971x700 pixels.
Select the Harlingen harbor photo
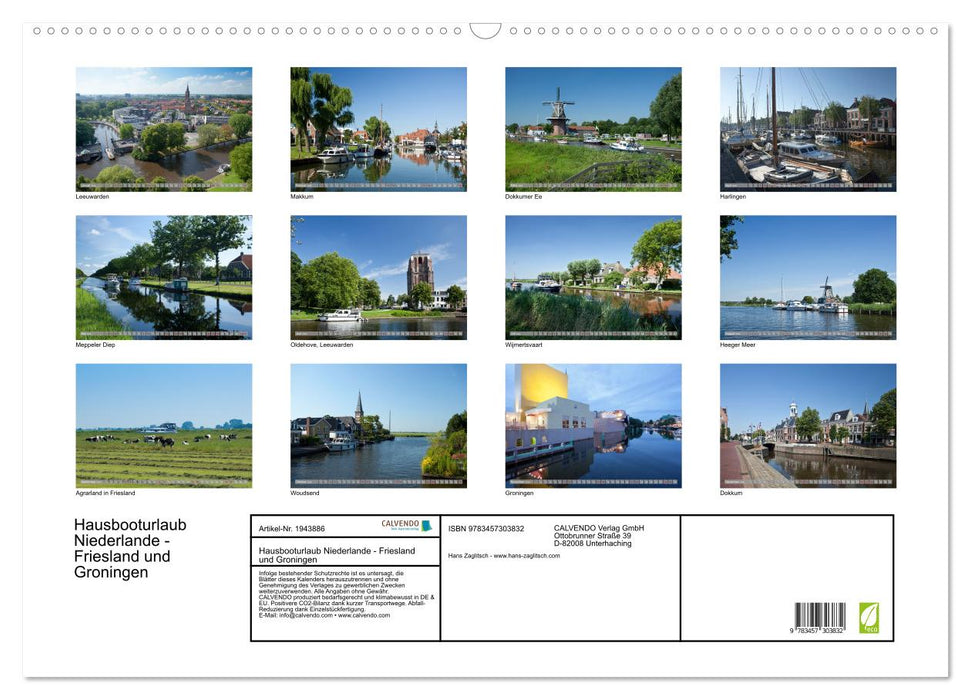click(x=808, y=128)
